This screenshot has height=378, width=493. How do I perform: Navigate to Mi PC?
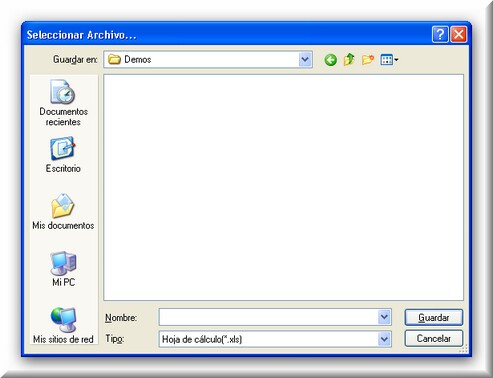point(63,269)
